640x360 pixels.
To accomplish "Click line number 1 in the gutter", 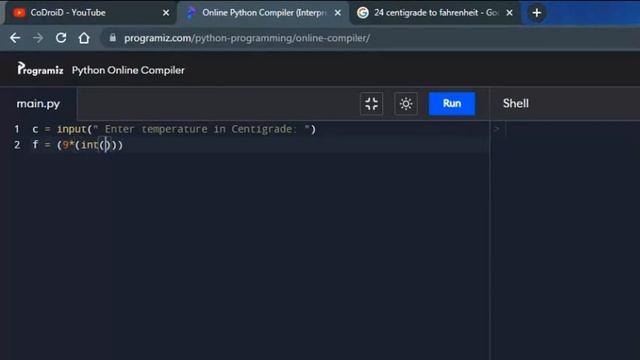I will point(17,129).
